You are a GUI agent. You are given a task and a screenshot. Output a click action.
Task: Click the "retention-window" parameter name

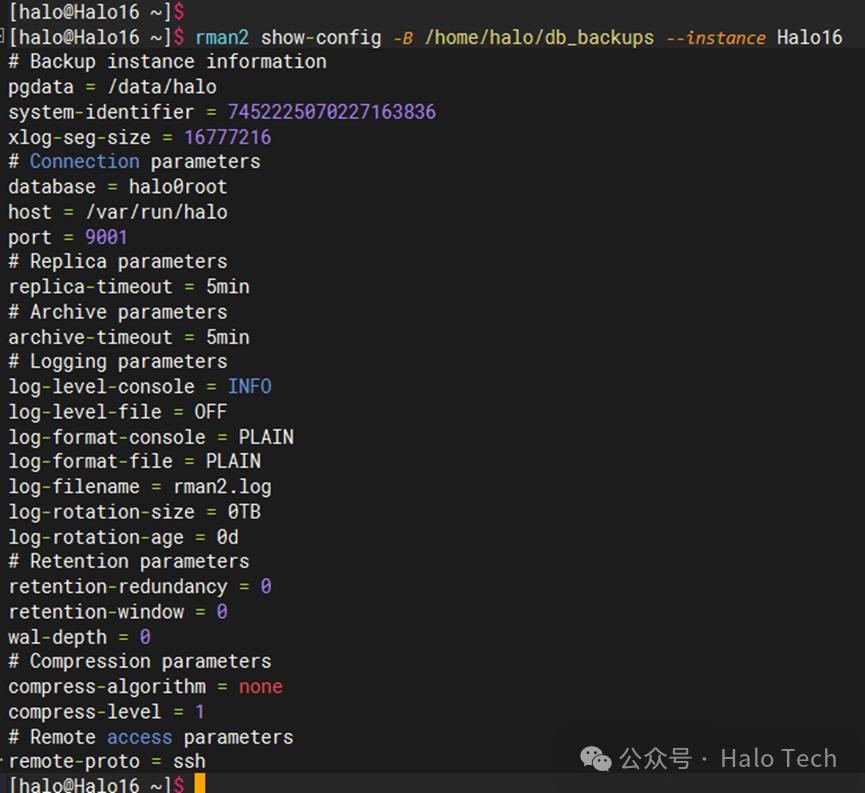(x=96, y=612)
